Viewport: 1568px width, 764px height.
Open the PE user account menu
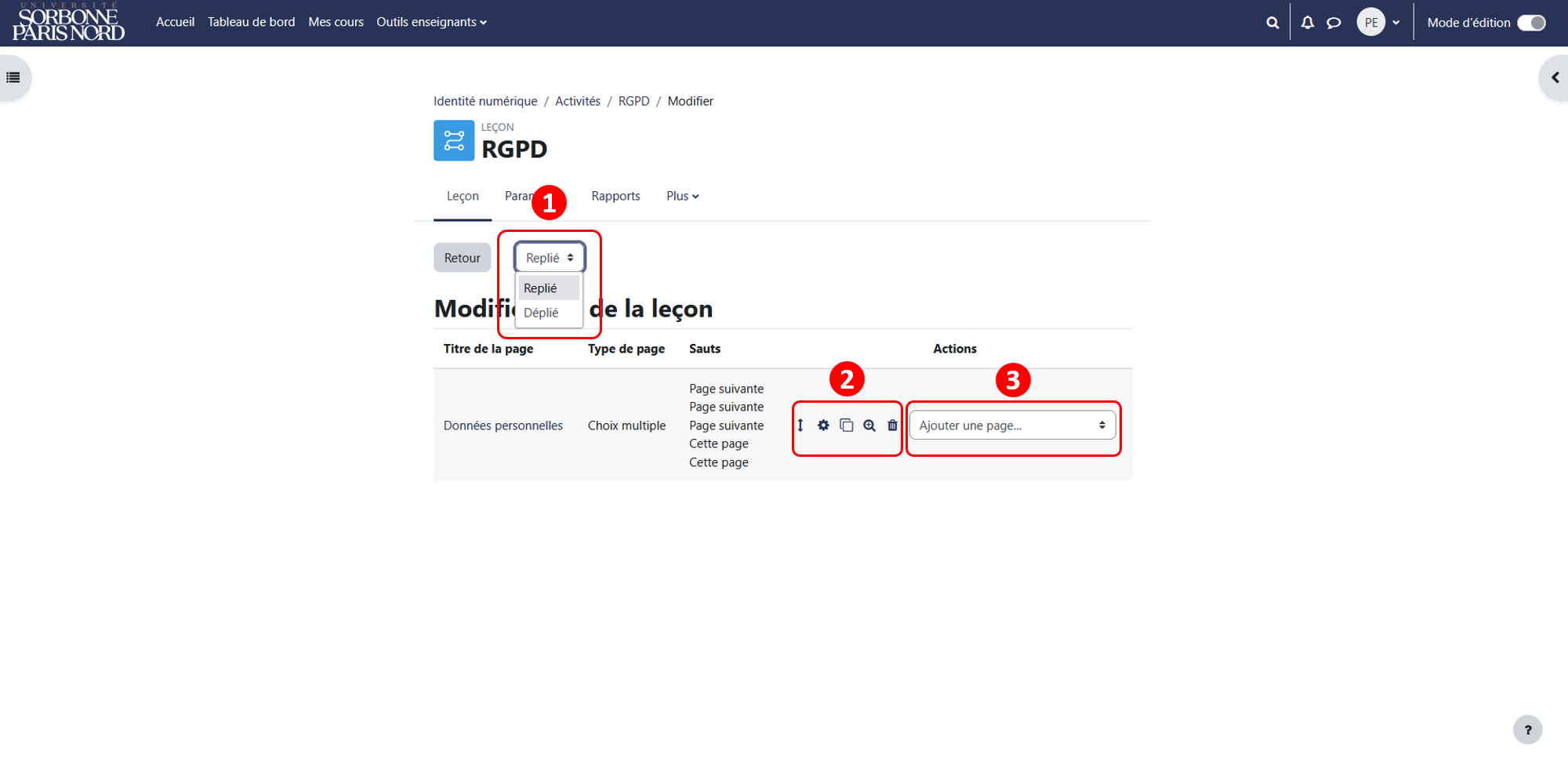[x=1379, y=23]
